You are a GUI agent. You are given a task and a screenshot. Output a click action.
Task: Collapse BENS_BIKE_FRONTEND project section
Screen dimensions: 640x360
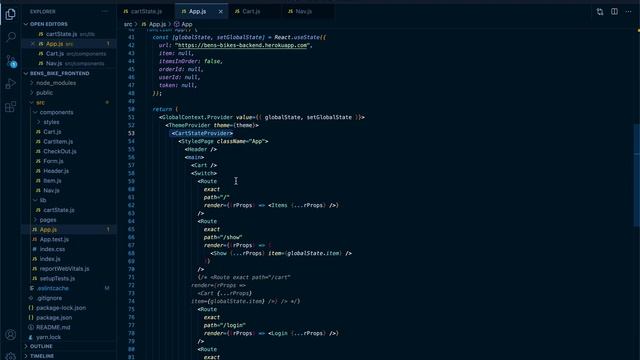pos(60,73)
